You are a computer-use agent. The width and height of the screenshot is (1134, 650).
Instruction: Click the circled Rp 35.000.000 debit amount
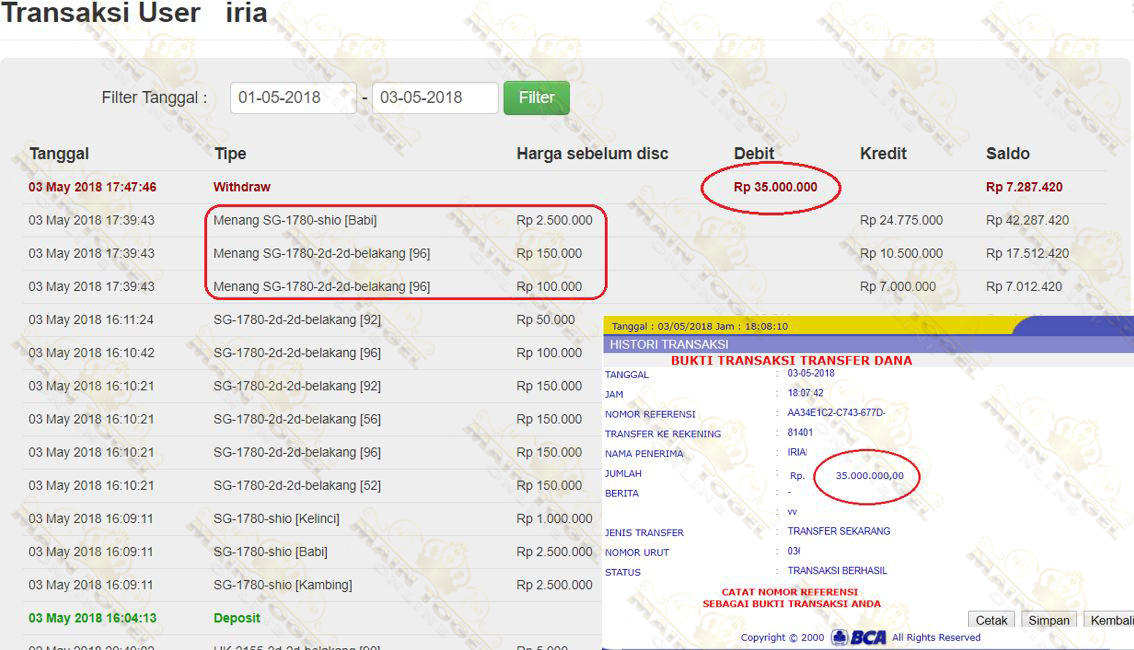pos(775,187)
